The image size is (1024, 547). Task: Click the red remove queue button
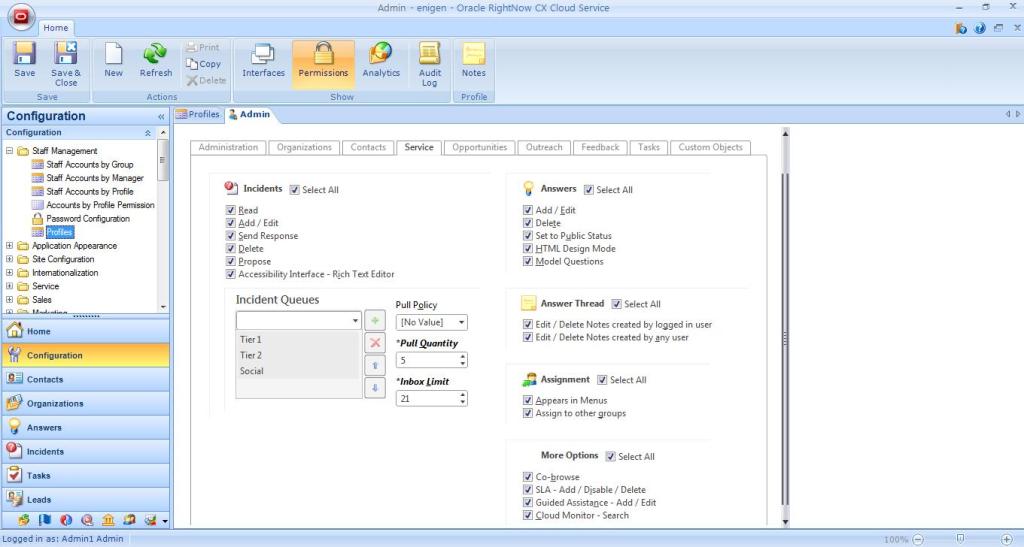tap(376, 343)
